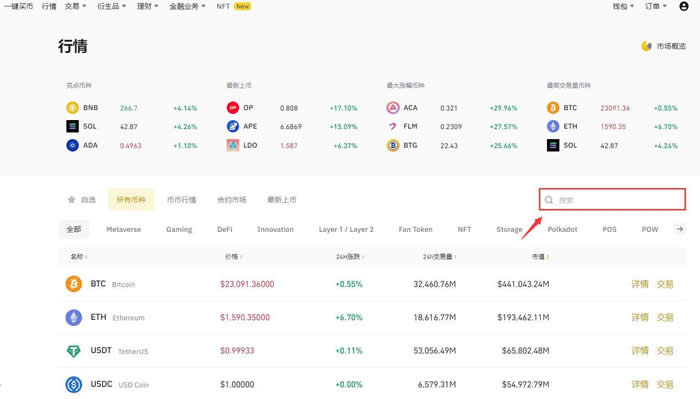Click the Tether logo in the USDT row
The image size is (700, 399).
(74, 351)
